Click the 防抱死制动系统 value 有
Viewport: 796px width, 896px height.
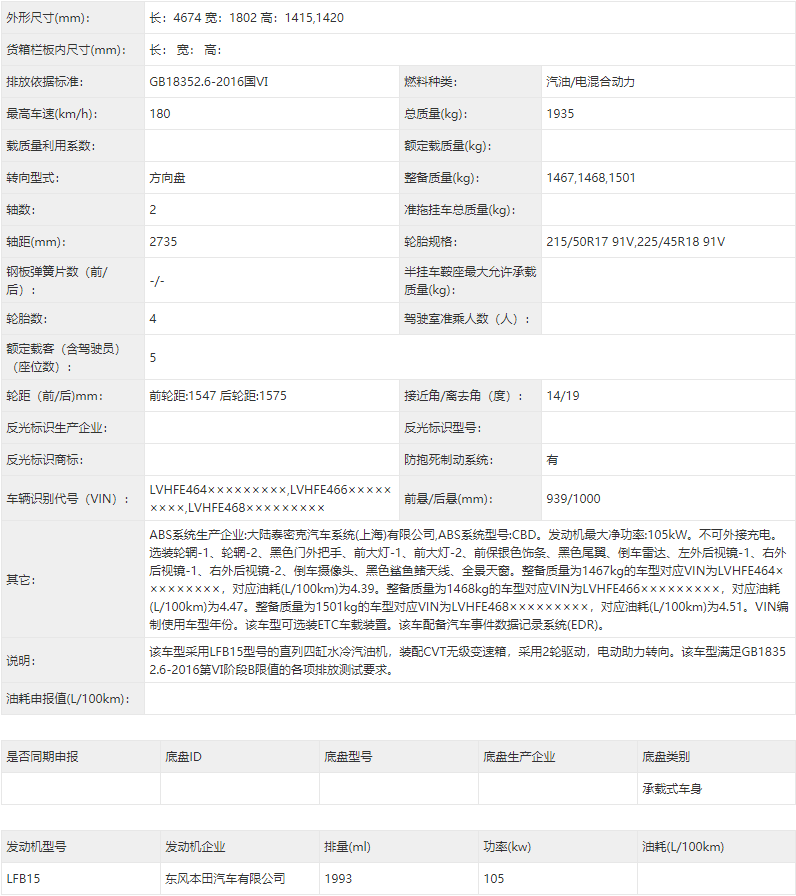553,460
